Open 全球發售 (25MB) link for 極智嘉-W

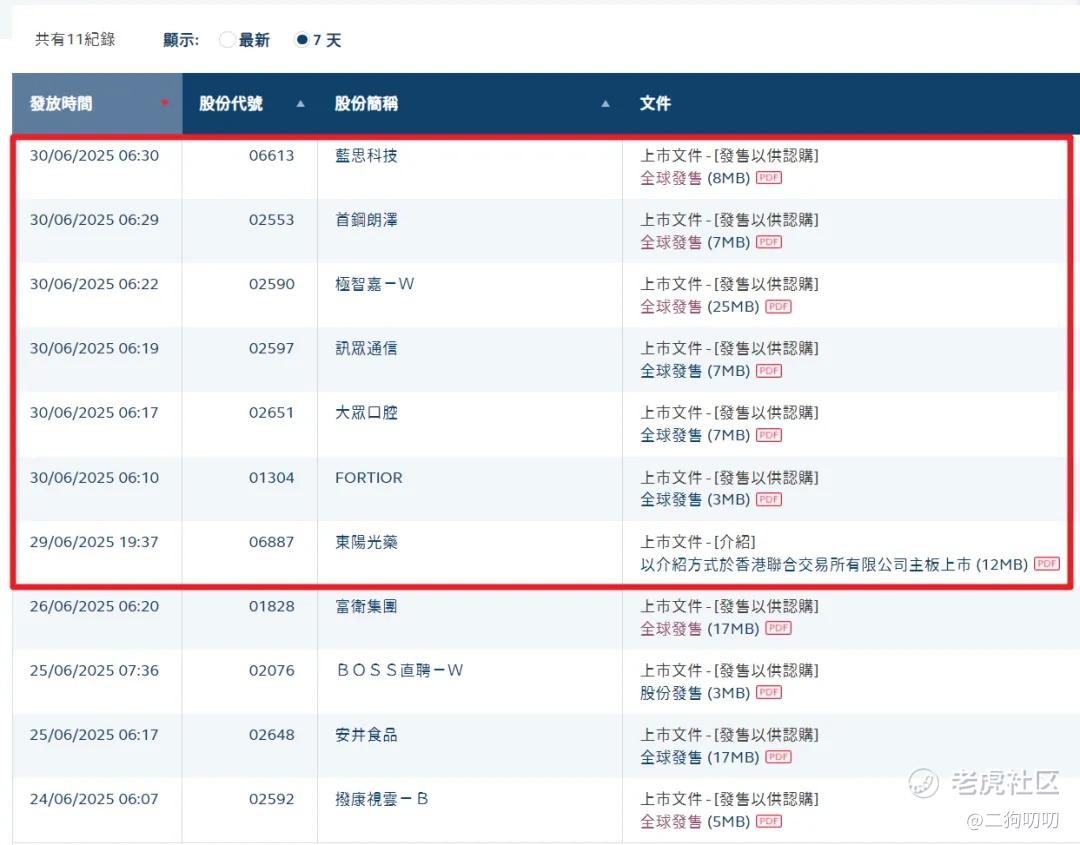(700, 306)
